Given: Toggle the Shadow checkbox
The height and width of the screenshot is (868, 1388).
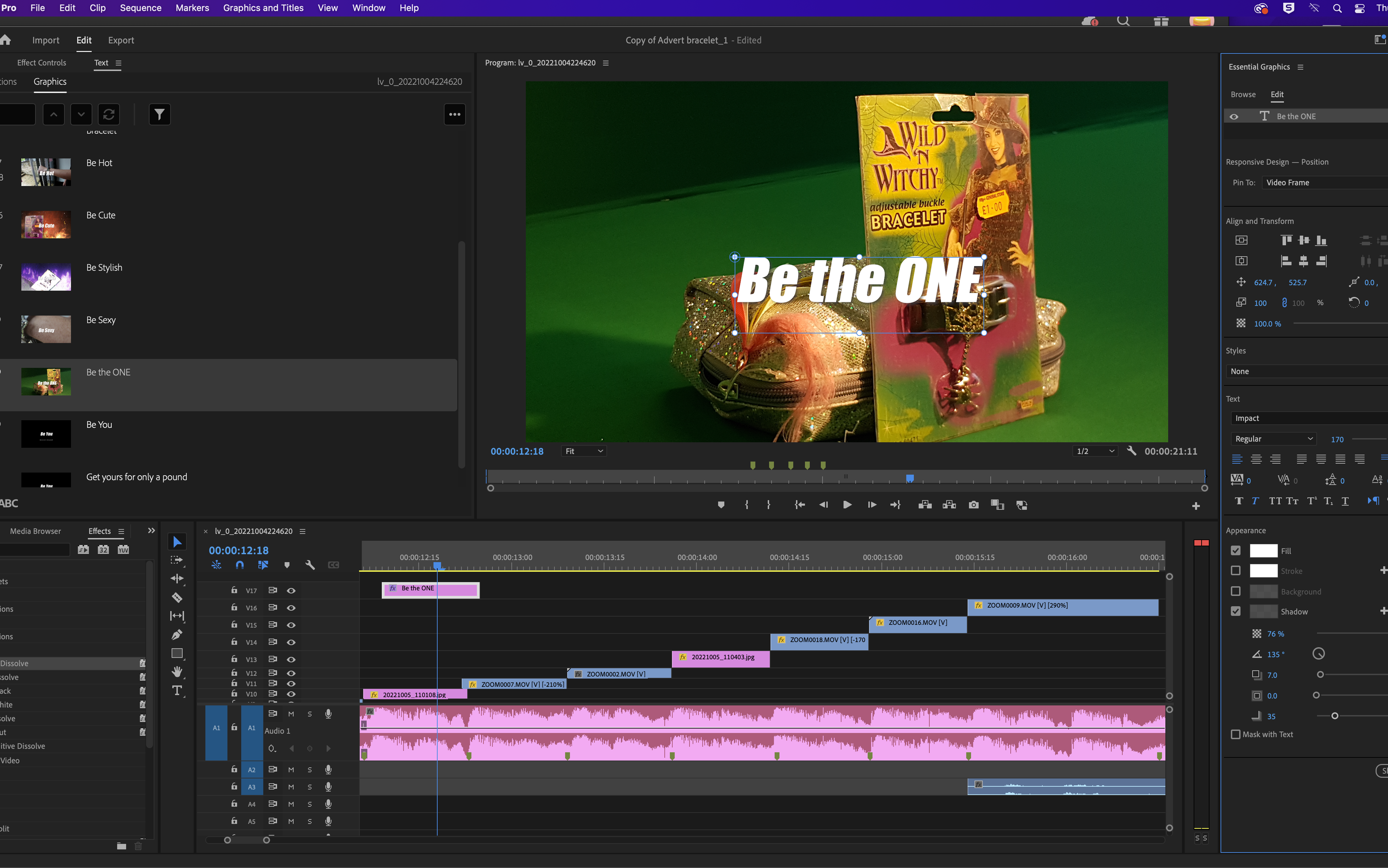Looking at the screenshot, I should (1236, 611).
